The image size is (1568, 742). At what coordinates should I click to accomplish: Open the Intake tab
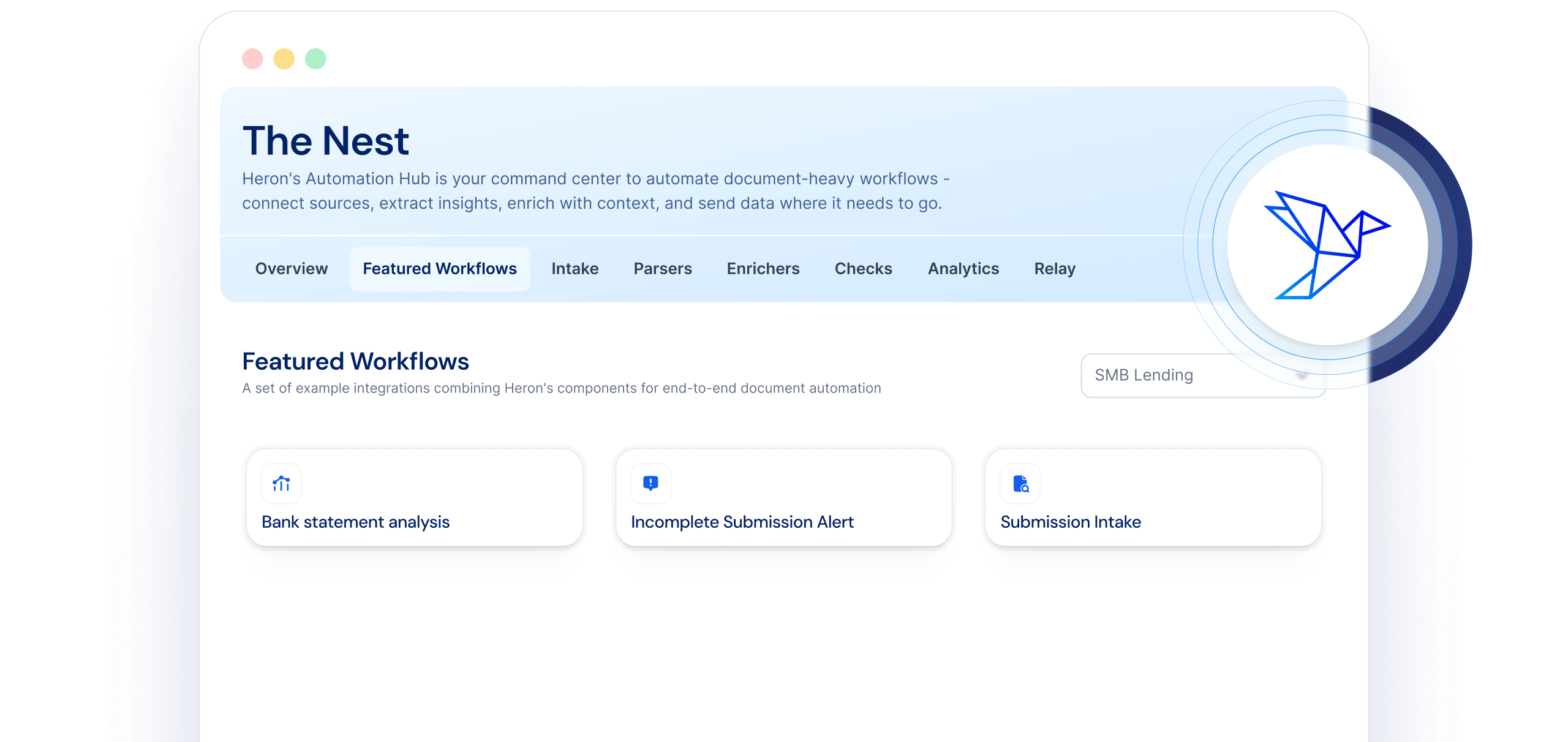575,269
